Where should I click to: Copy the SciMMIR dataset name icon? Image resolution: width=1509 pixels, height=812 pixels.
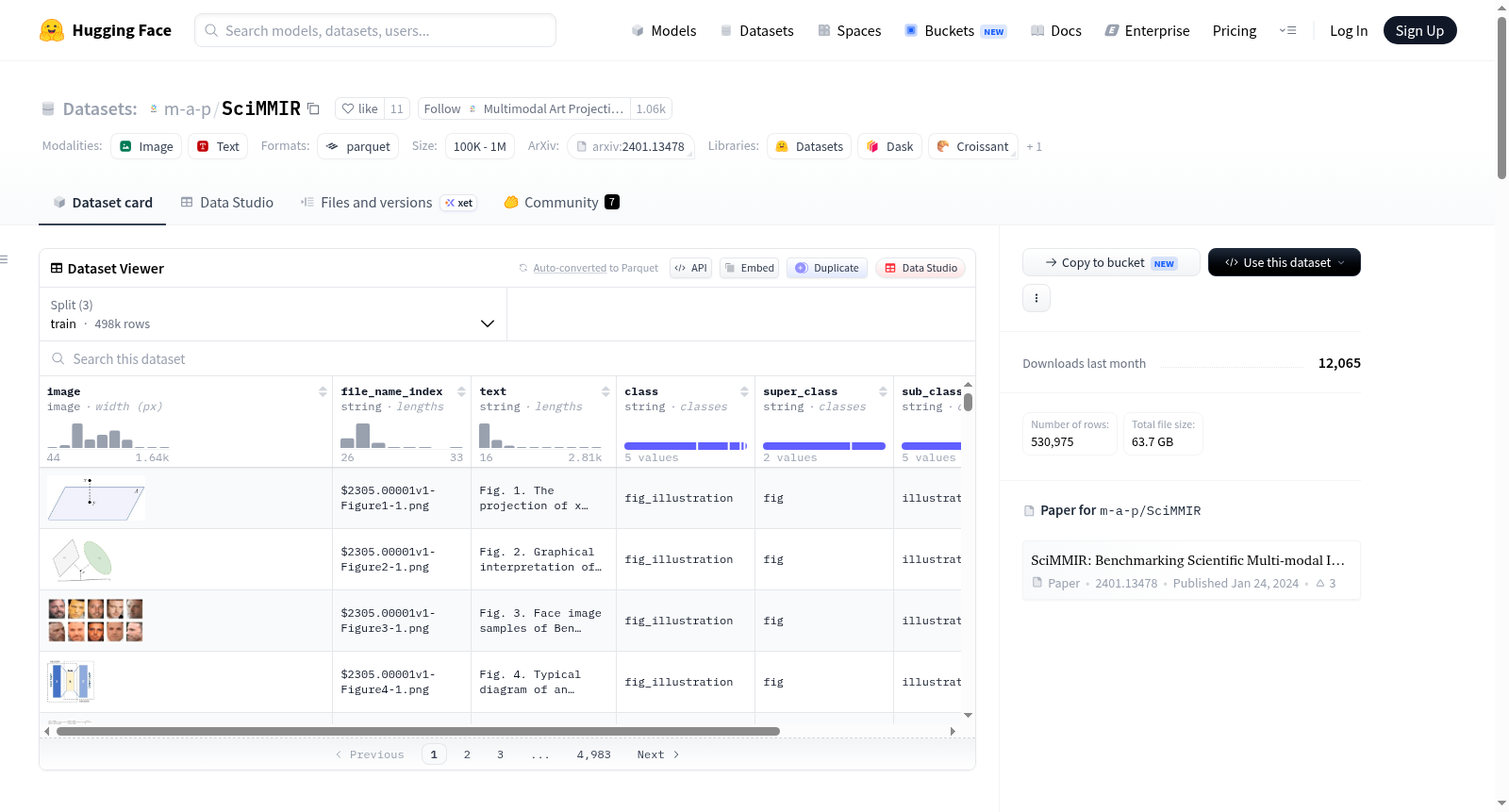313,108
